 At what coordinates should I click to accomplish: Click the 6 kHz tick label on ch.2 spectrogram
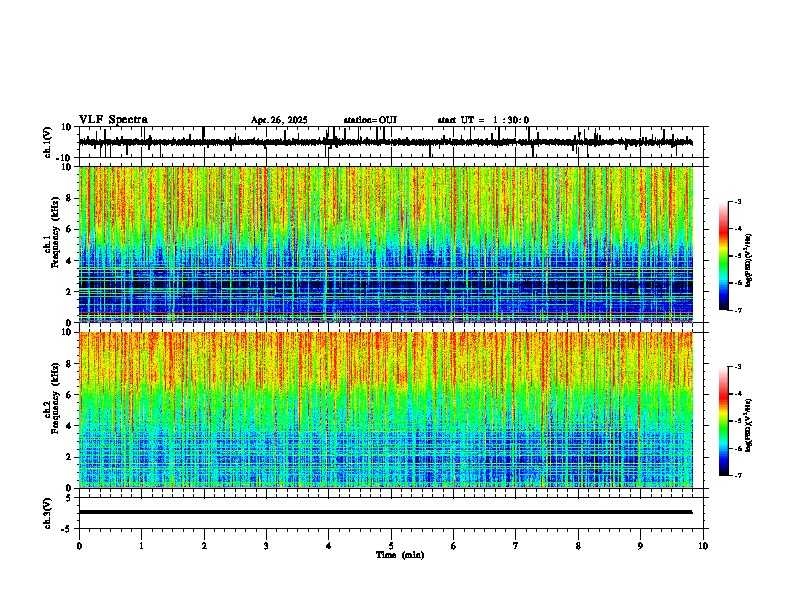click(x=70, y=395)
